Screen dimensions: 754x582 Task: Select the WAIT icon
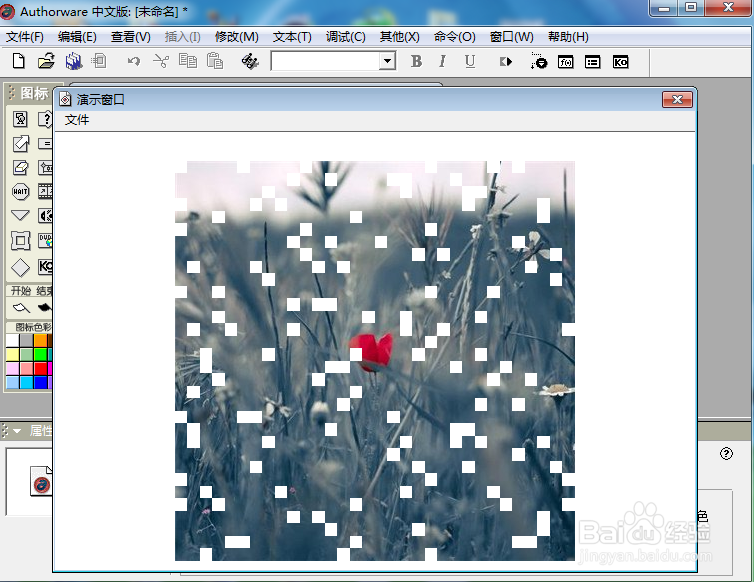pyautogui.click(x=20, y=191)
